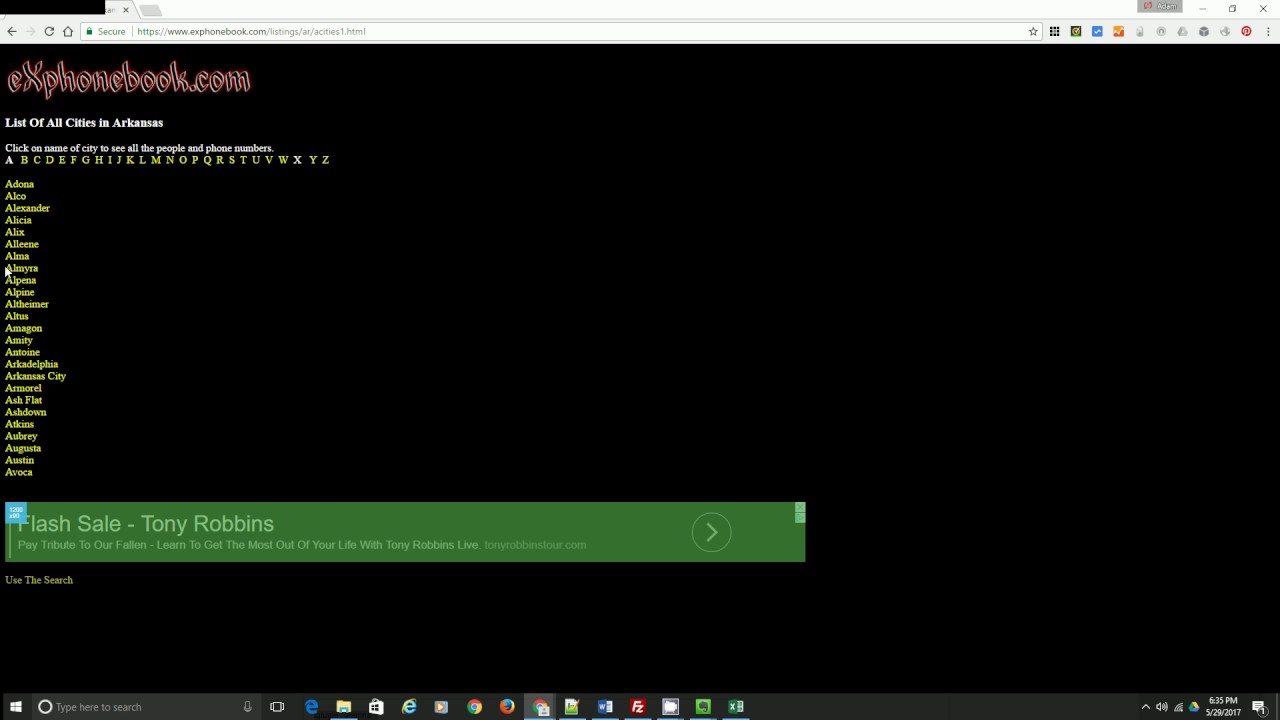
Task: Launch Internet Explorer from taskbar
Action: click(x=409, y=707)
